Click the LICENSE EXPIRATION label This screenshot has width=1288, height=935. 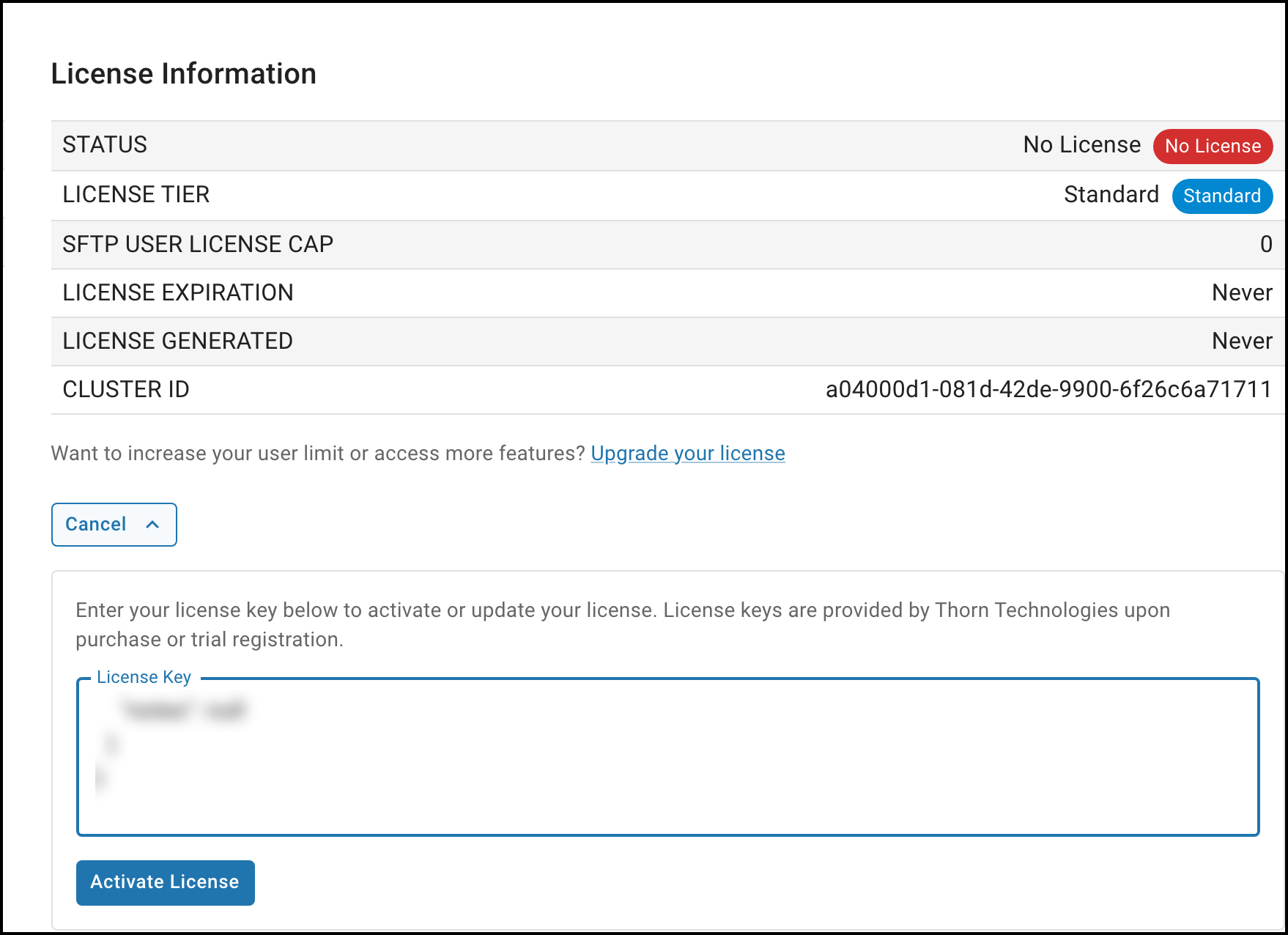(x=178, y=292)
